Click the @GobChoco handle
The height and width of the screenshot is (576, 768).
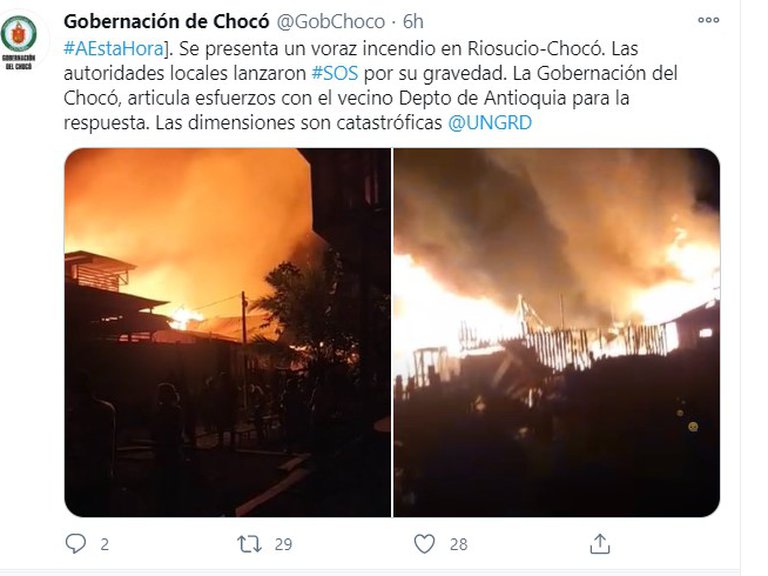(331, 22)
